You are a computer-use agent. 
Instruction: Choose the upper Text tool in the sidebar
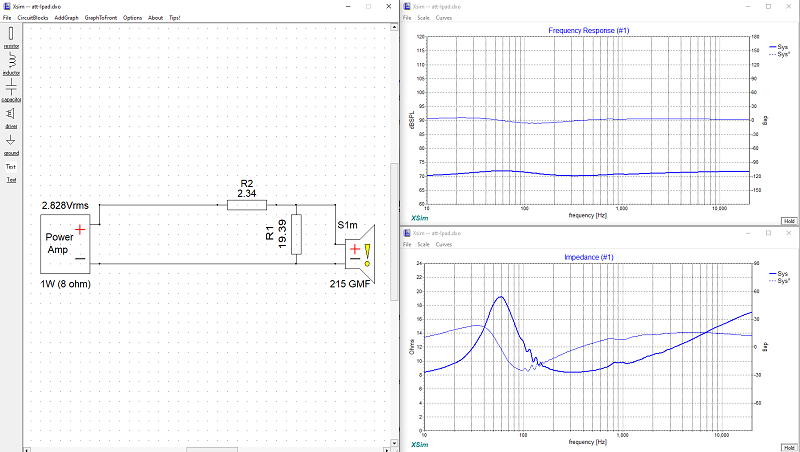coord(11,167)
